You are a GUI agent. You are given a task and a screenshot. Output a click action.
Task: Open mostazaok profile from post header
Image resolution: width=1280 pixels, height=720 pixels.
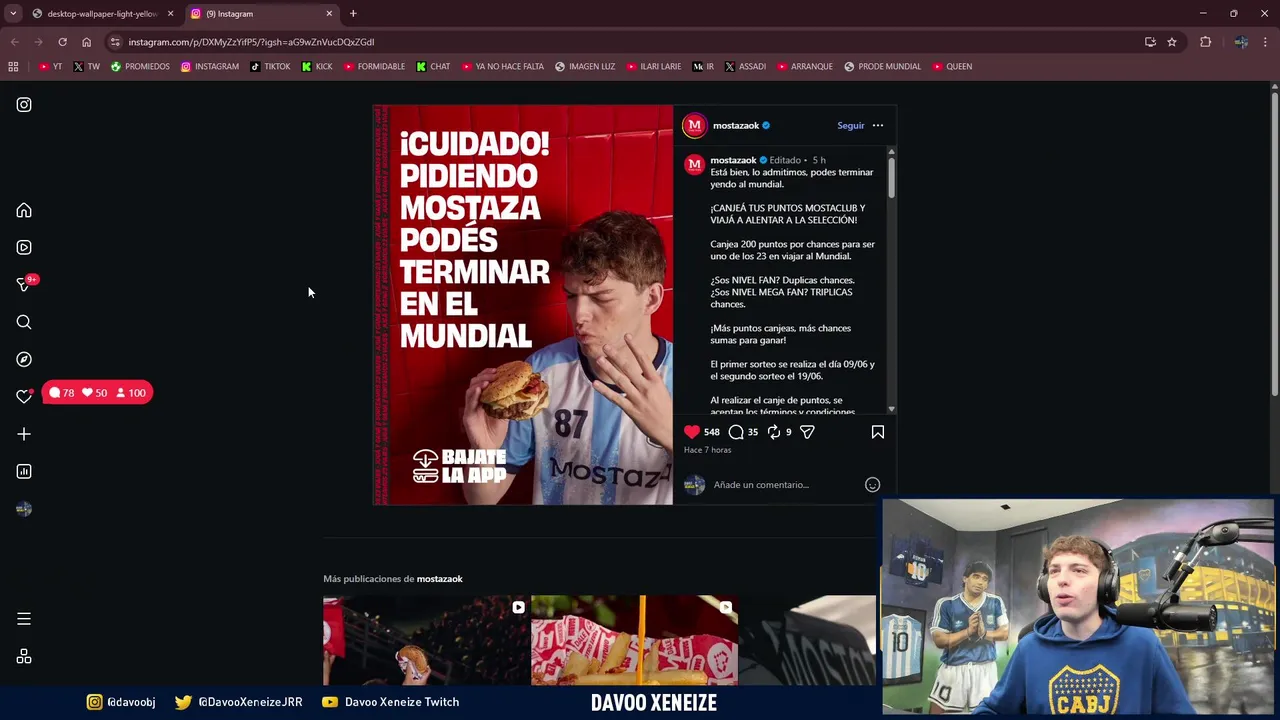pyautogui.click(x=736, y=126)
